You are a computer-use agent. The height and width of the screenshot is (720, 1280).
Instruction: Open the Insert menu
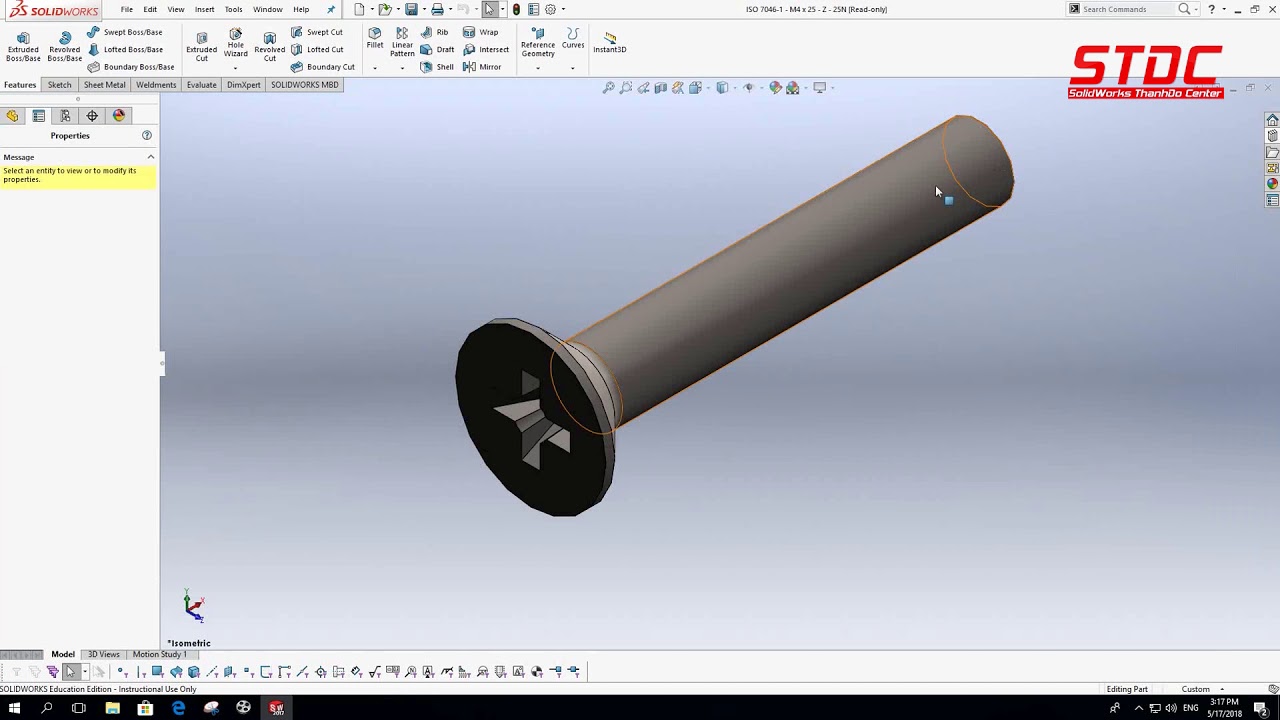click(x=204, y=9)
